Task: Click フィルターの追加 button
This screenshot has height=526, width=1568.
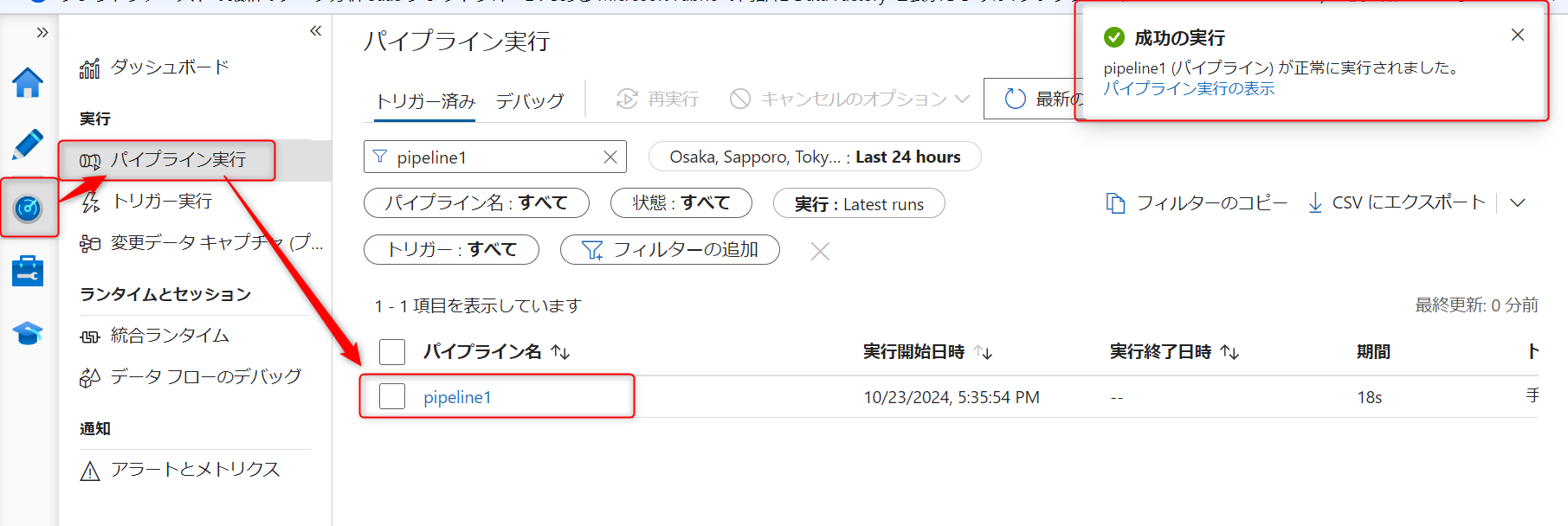Action: 670,250
